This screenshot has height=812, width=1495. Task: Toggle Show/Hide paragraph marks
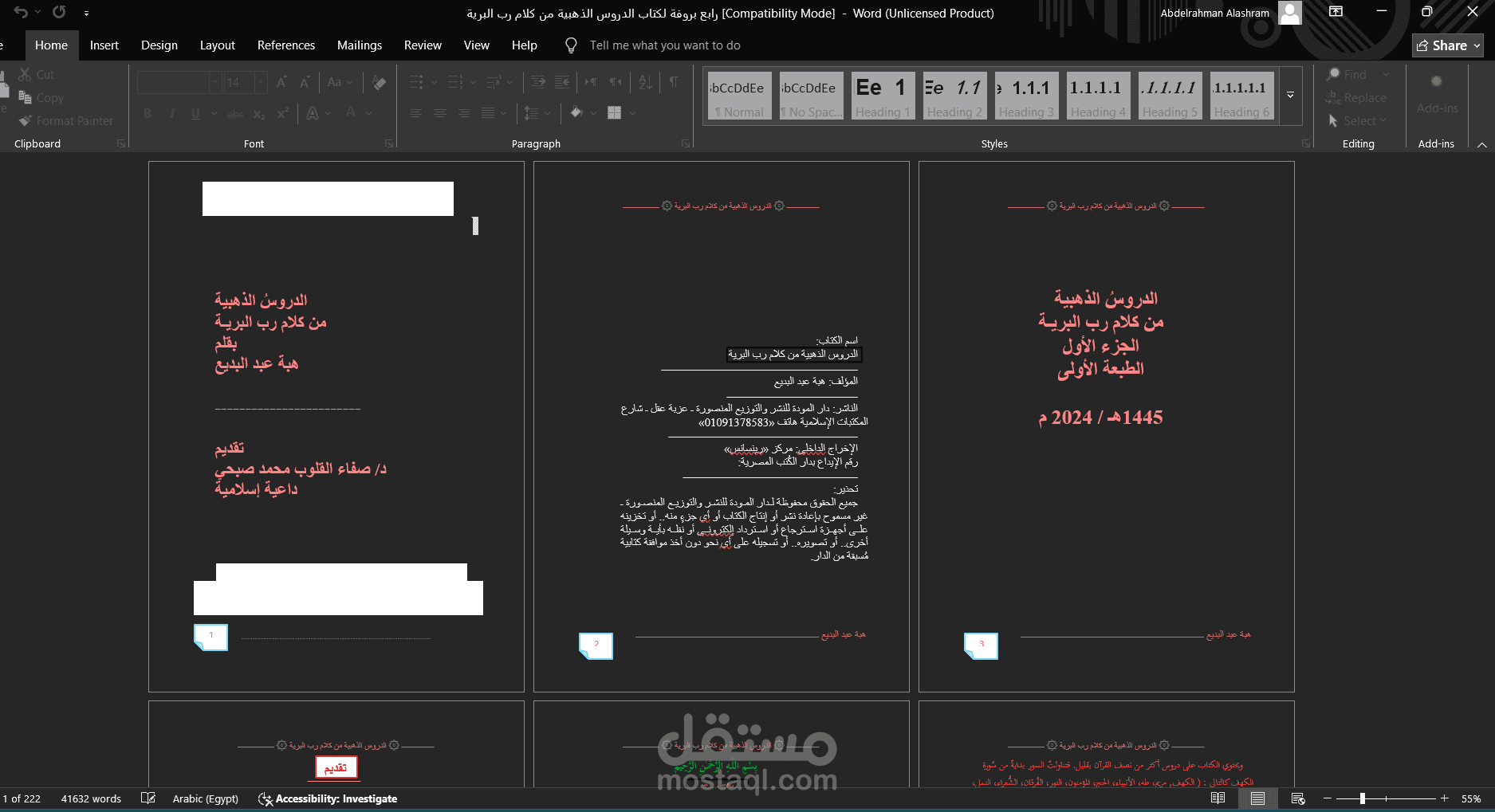[674, 82]
